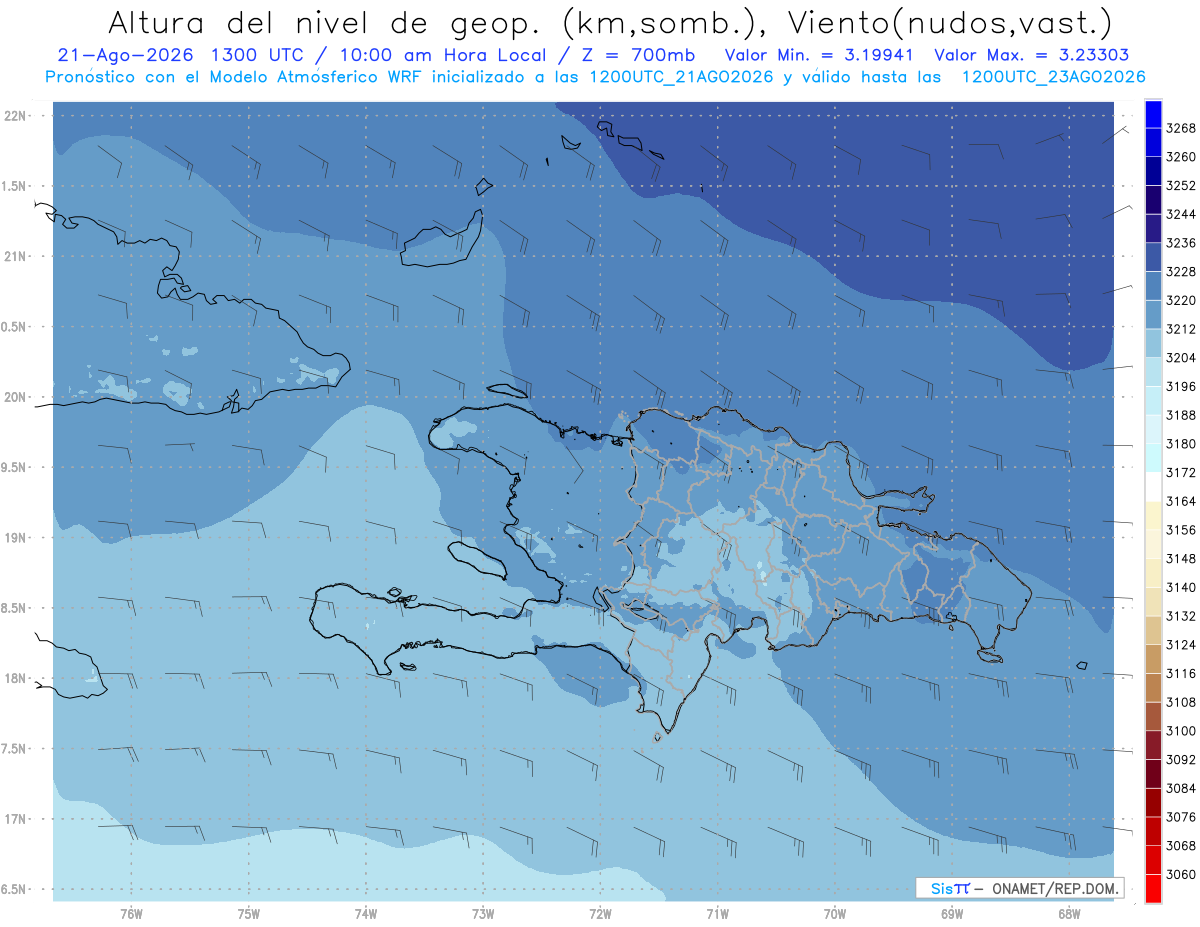Click 'Valor Min. = 3.19941'

[x=820, y=55]
